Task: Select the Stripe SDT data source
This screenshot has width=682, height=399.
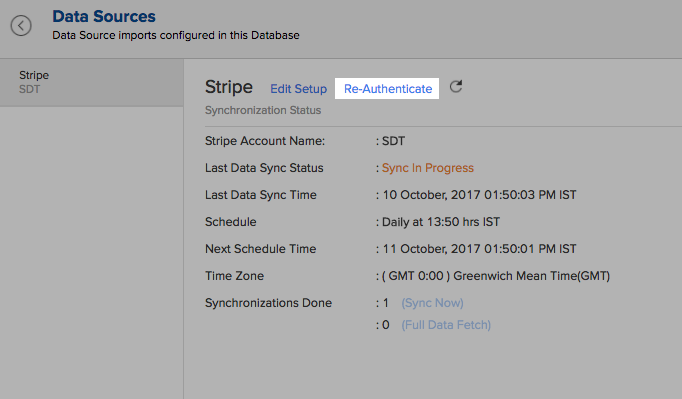Action: [91, 82]
